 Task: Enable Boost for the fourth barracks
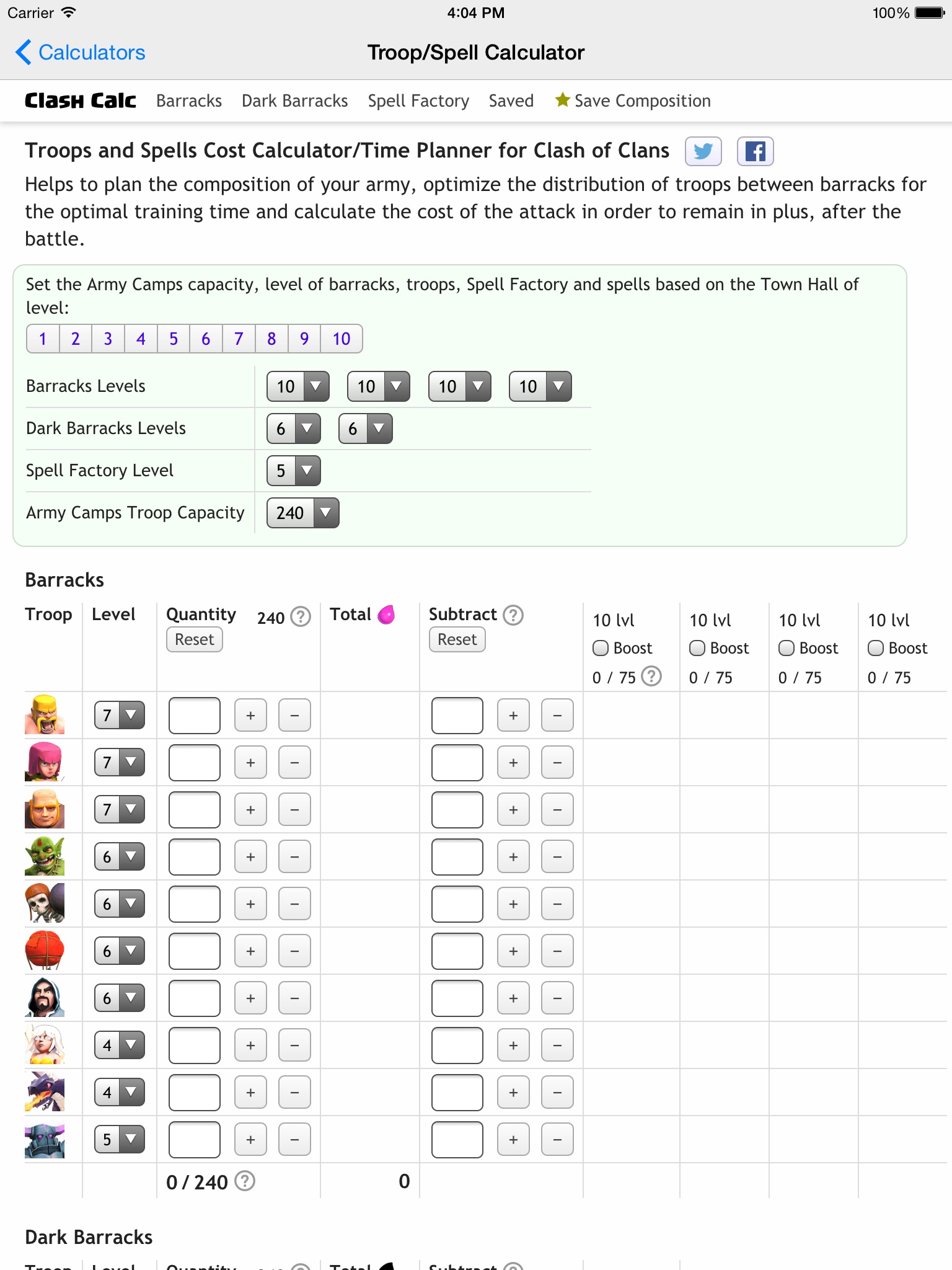click(876, 648)
